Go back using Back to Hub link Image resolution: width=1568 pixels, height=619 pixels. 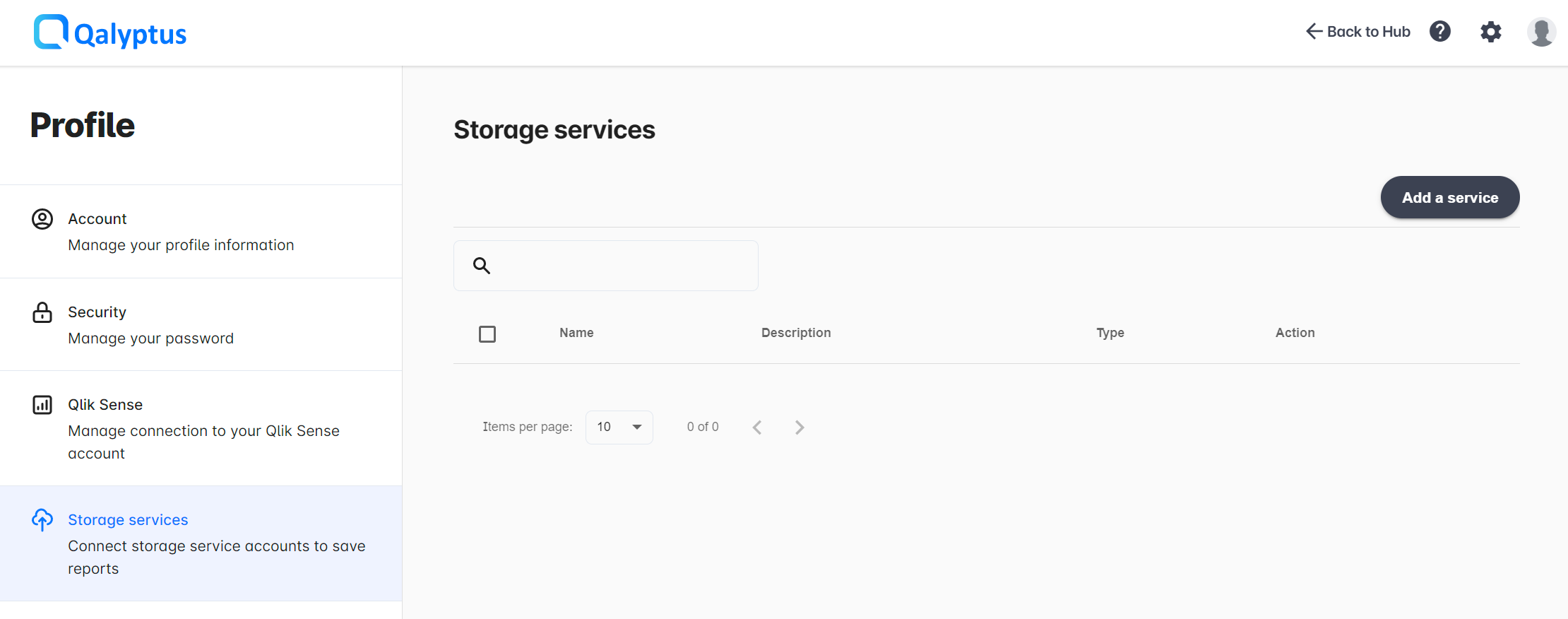coord(1358,32)
